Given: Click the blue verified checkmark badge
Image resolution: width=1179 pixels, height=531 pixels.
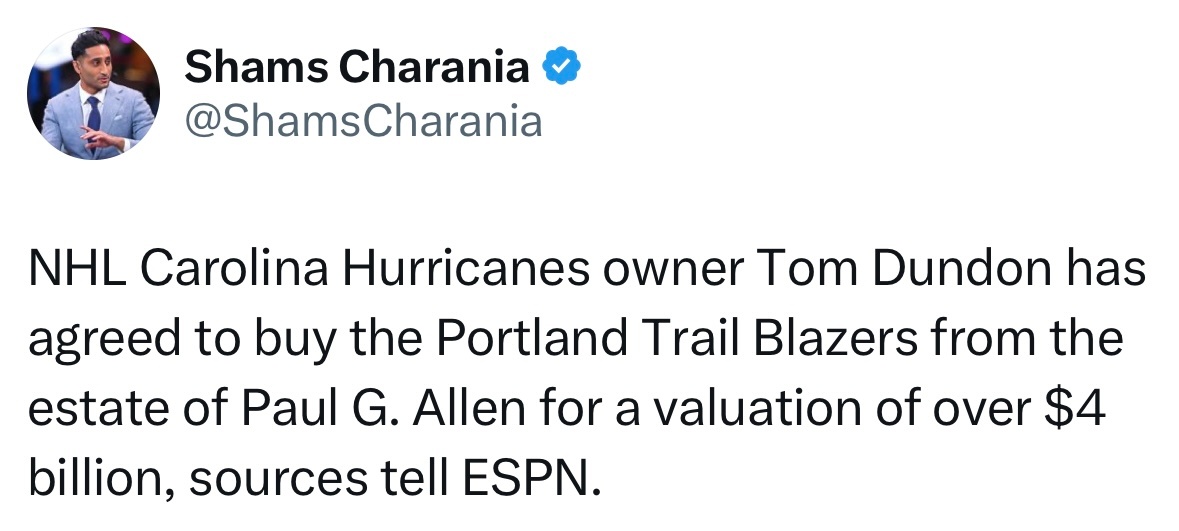Looking at the screenshot, I should click(x=562, y=66).
